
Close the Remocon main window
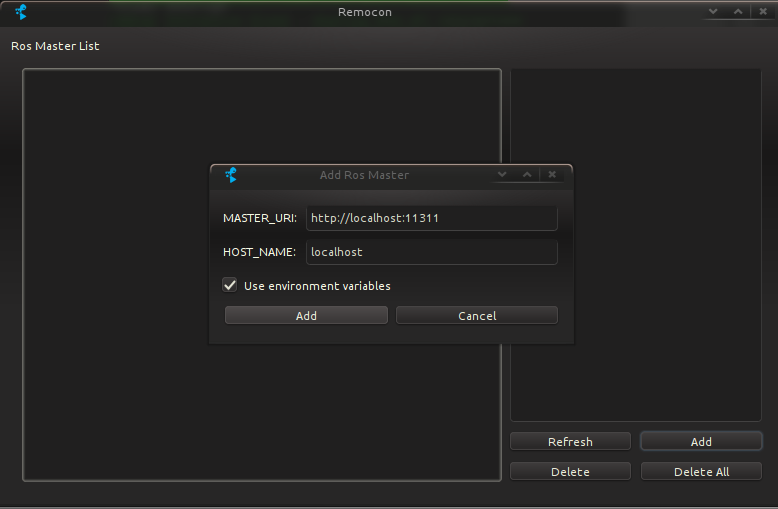click(x=762, y=12)
